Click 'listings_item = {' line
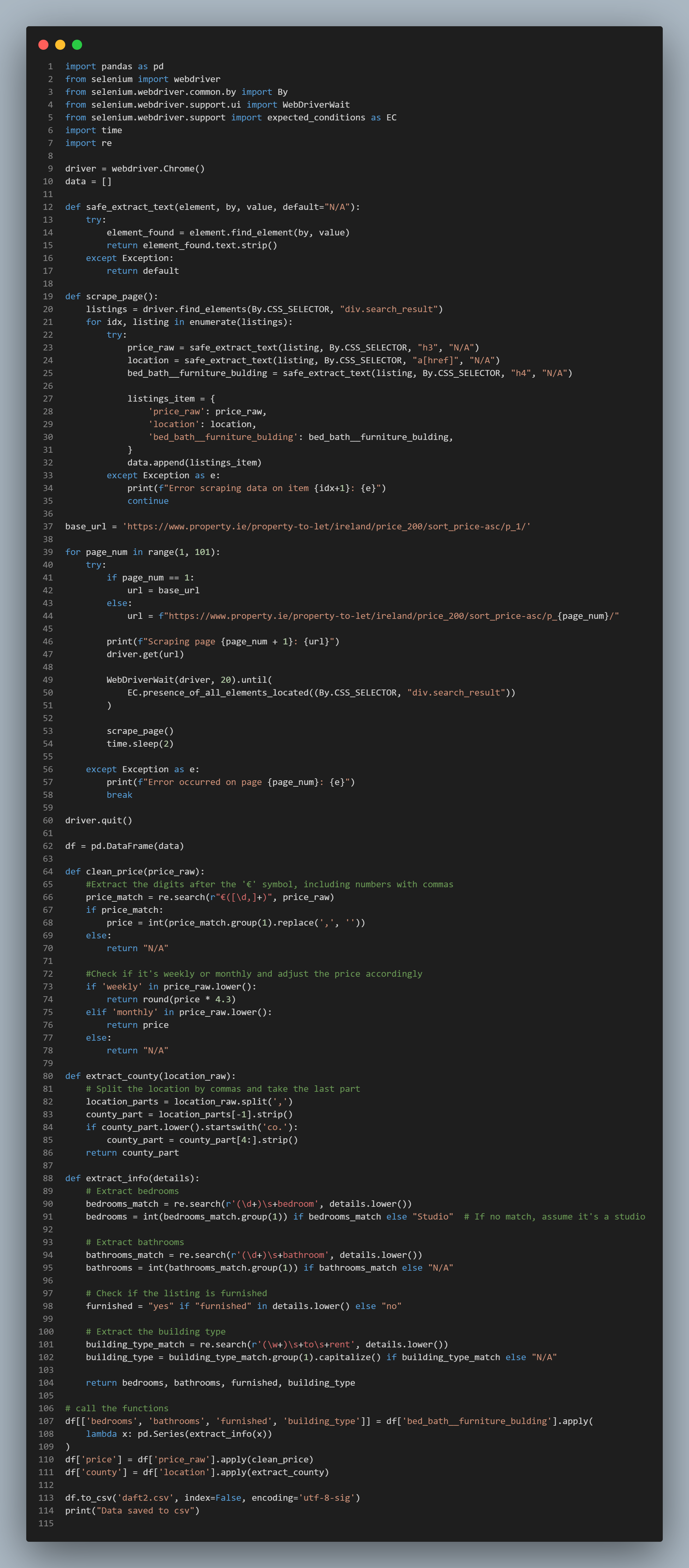689x1568 pixels. click(171, 399)
